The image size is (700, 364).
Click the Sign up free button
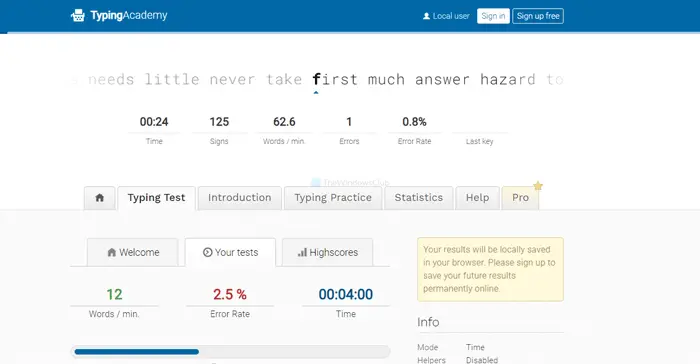(x=538, y=16)
